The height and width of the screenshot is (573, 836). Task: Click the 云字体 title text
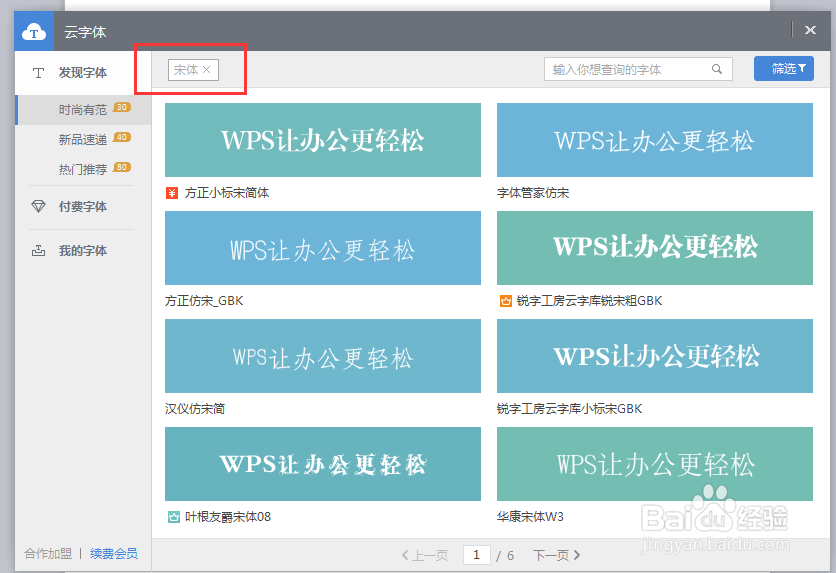click(85, 32)
